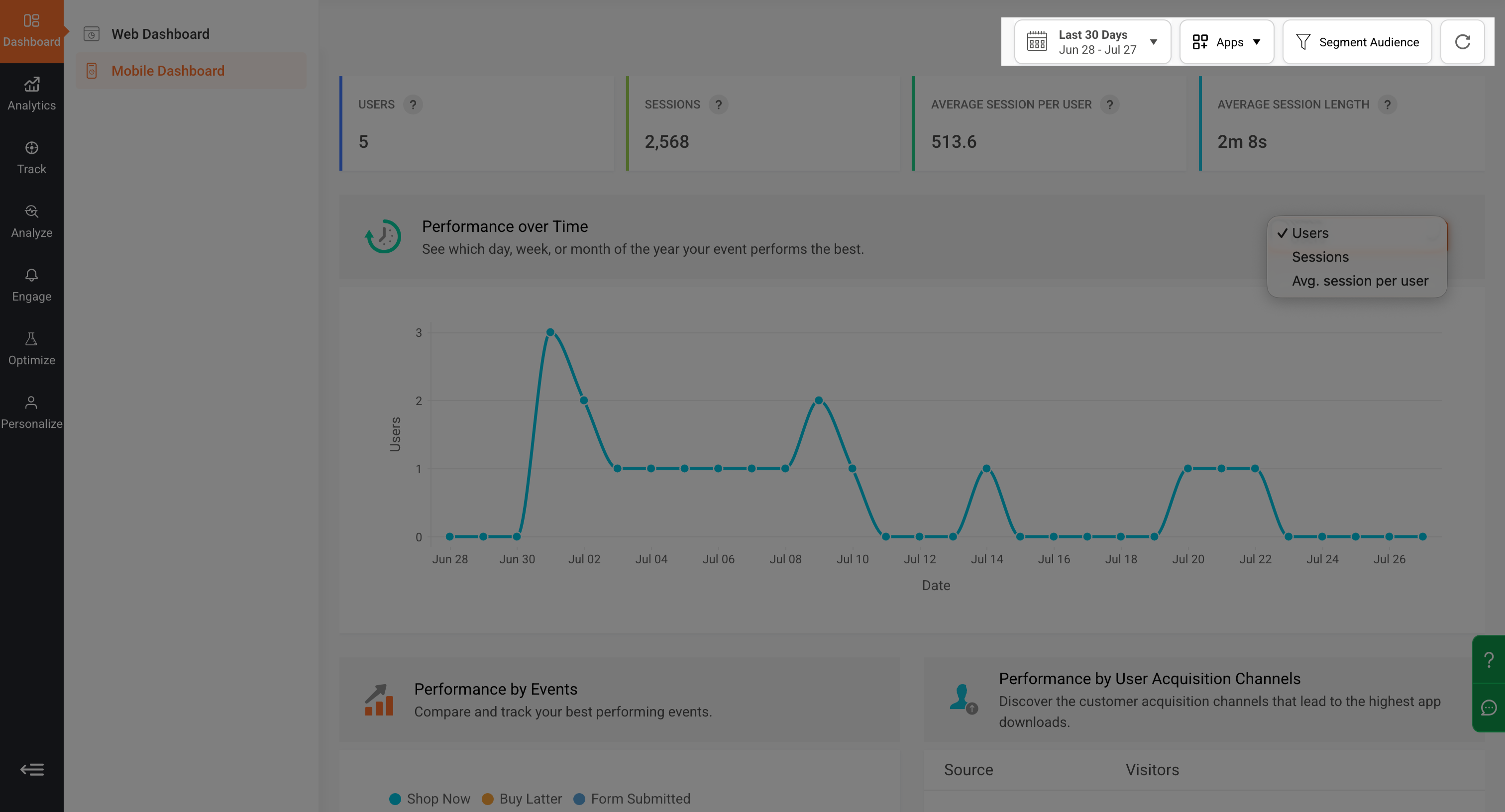
Task: Expand the Last 30 Days date dropdown
Action: pyautogui.click(x=1092, y=42)
